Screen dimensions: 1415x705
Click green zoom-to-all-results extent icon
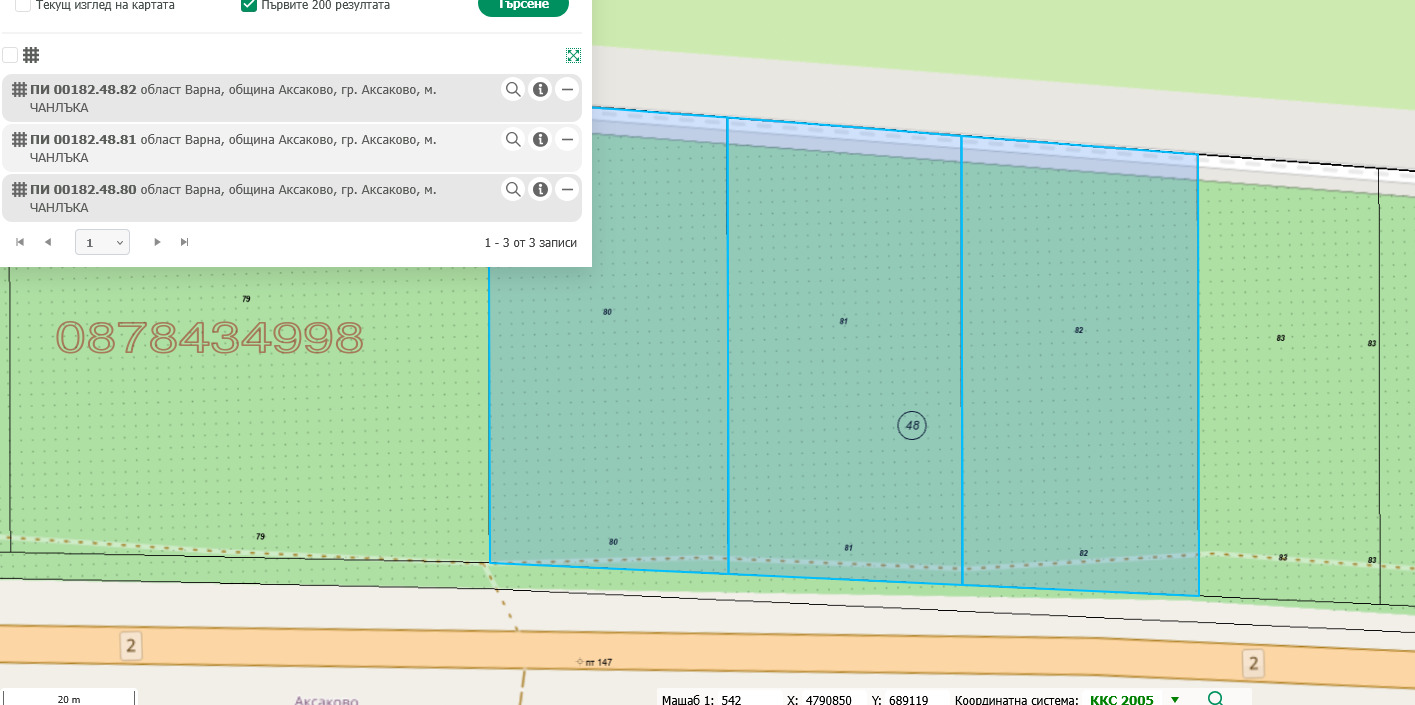[x=573, y=56]
